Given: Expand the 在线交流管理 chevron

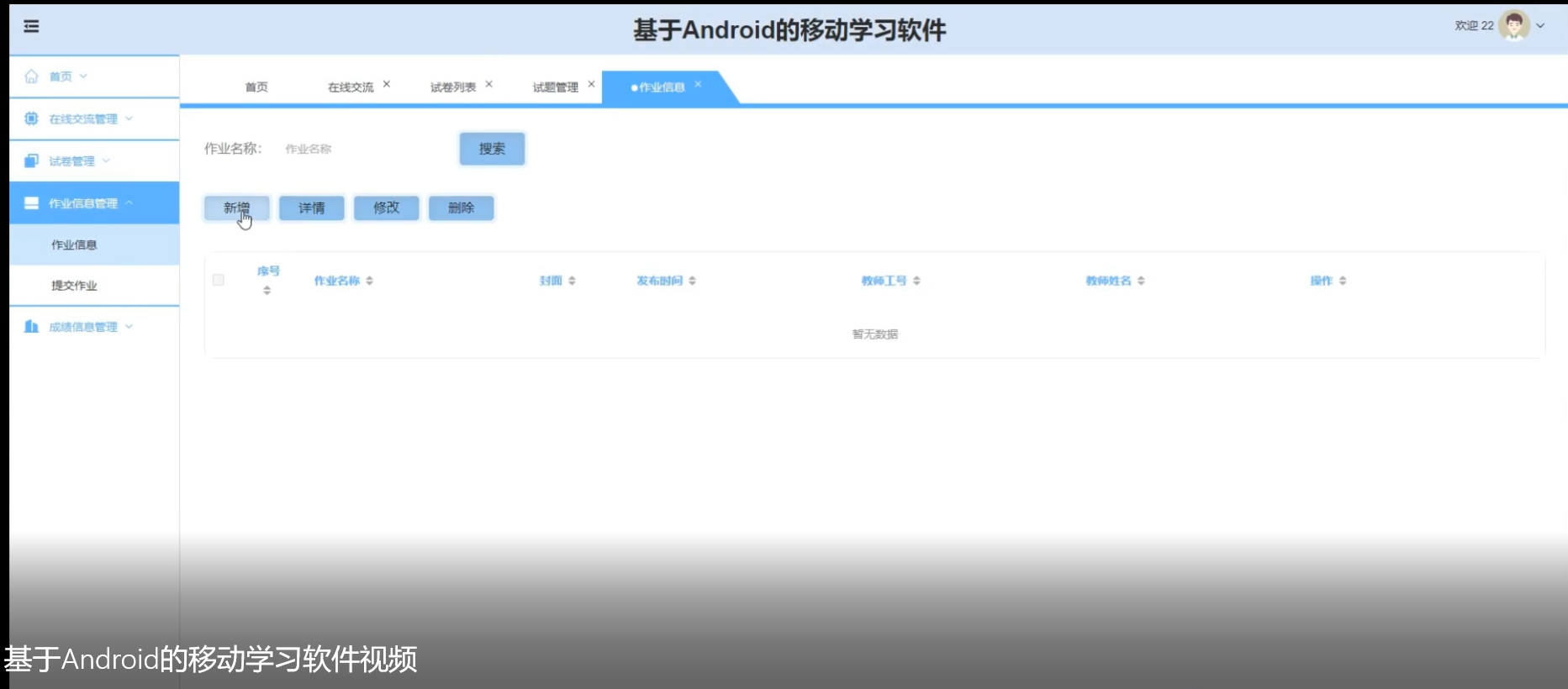Looking at the screenshot, I should click(x=129, y=118).
